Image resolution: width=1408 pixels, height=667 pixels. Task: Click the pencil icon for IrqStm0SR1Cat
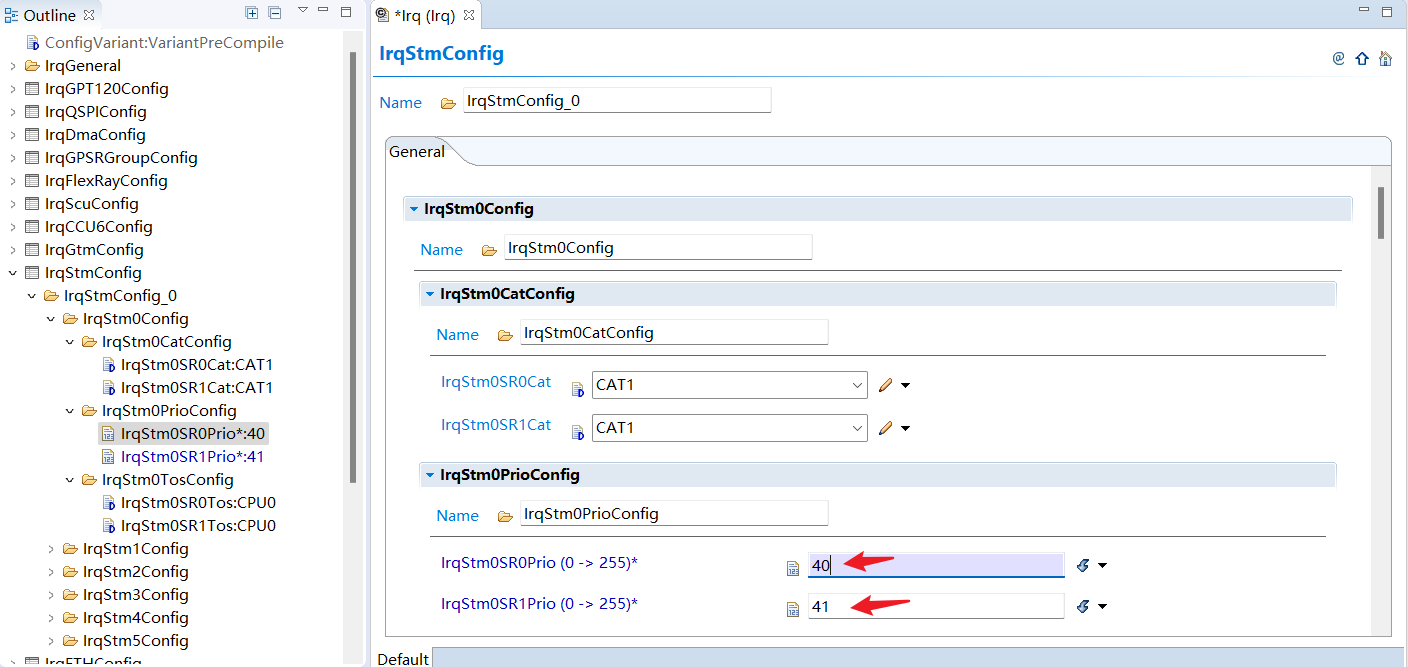click(x=885, y=428)
